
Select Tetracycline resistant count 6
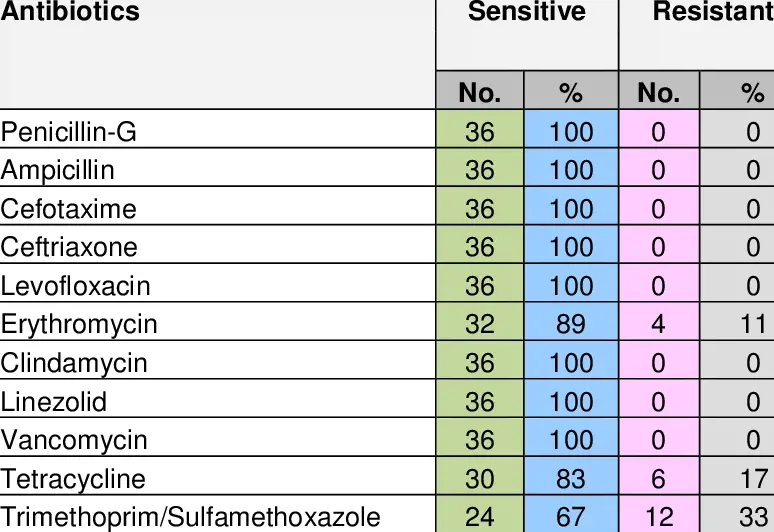tap(658, 479)
